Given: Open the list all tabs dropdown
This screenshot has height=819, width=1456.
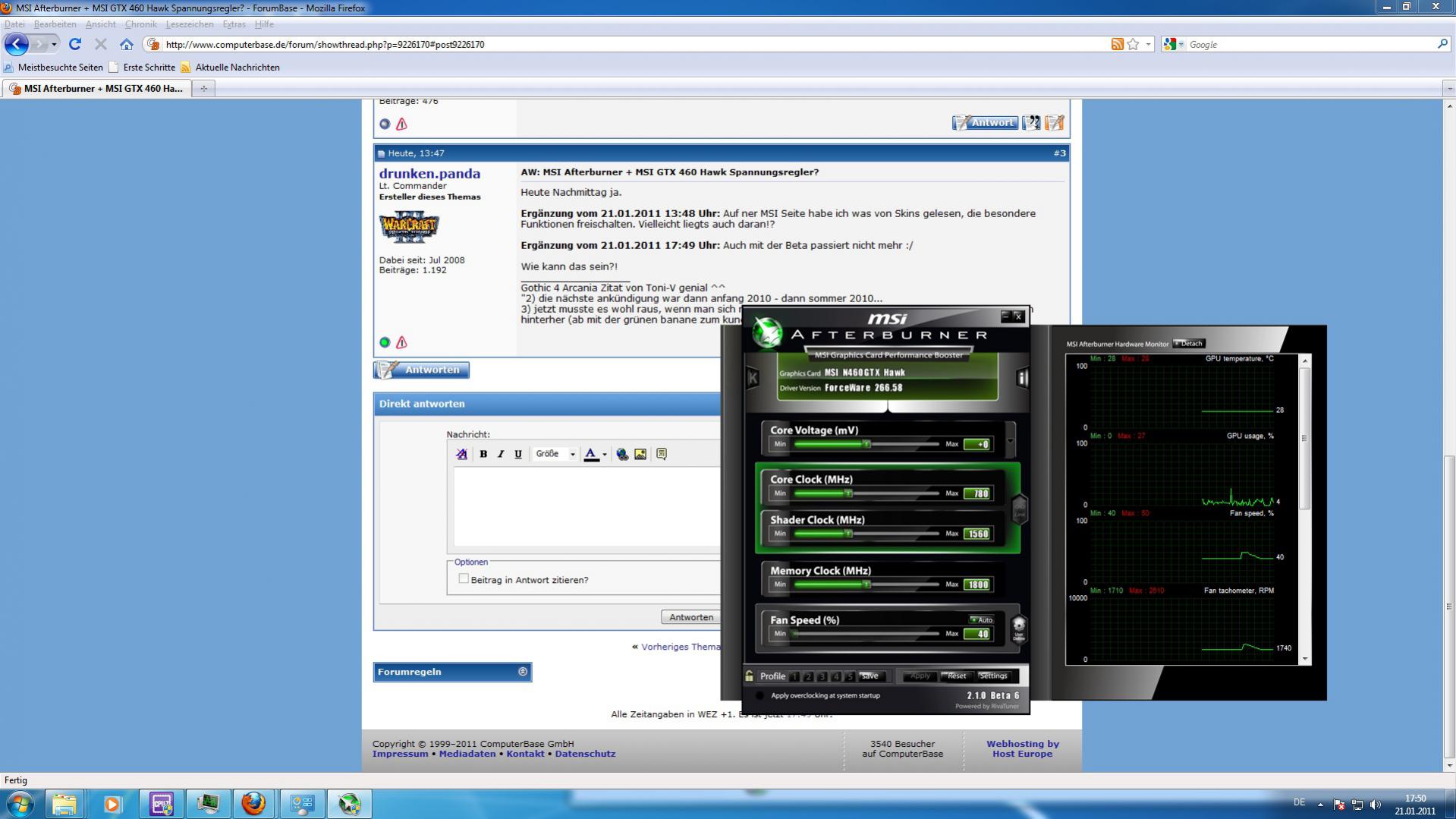Looking at the screenshot, I should pos(1449,89).
